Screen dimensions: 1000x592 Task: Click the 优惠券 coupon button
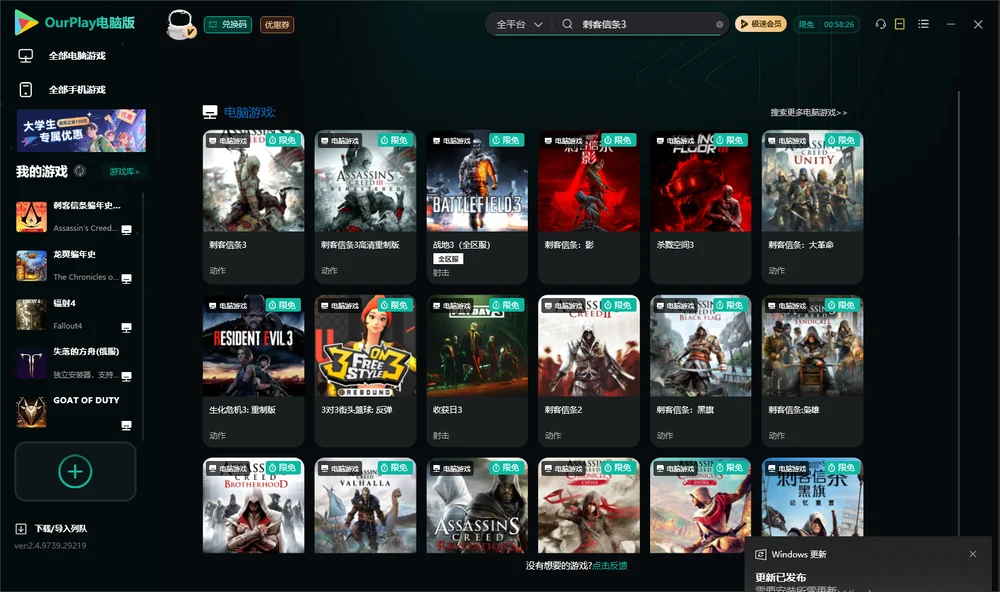(x=277, y=25)
